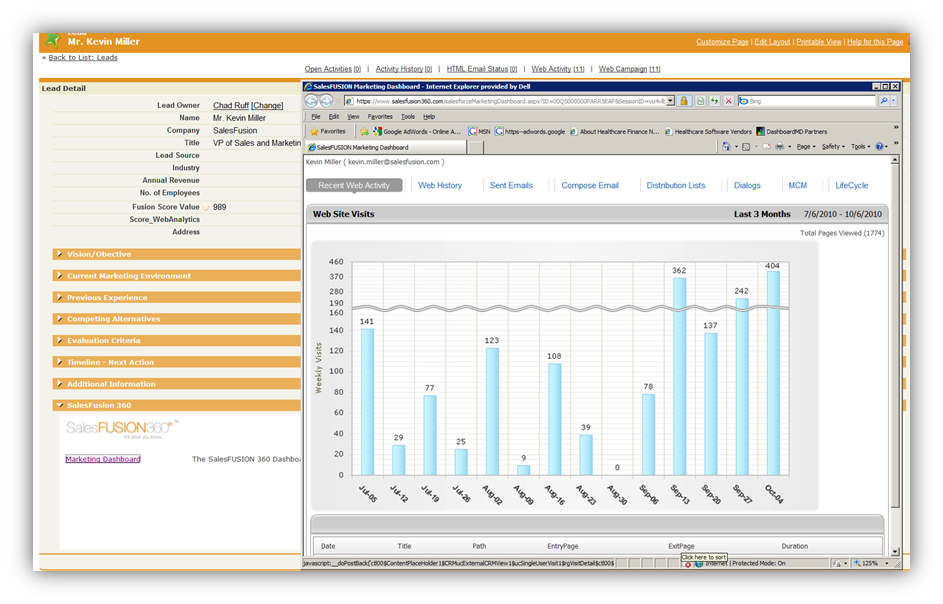Open DashboardMD Partners bookmark
Screen dimensions: 943x604
point(791,131)
